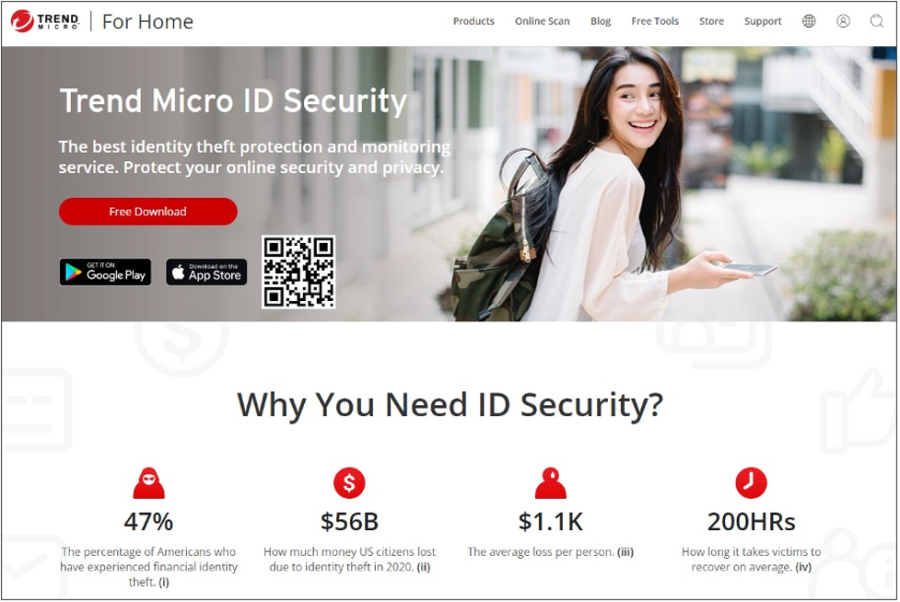Image resolution: width=900 pixels, height=602 pixels.
Task: Open the Products menu
Action: 474,21
